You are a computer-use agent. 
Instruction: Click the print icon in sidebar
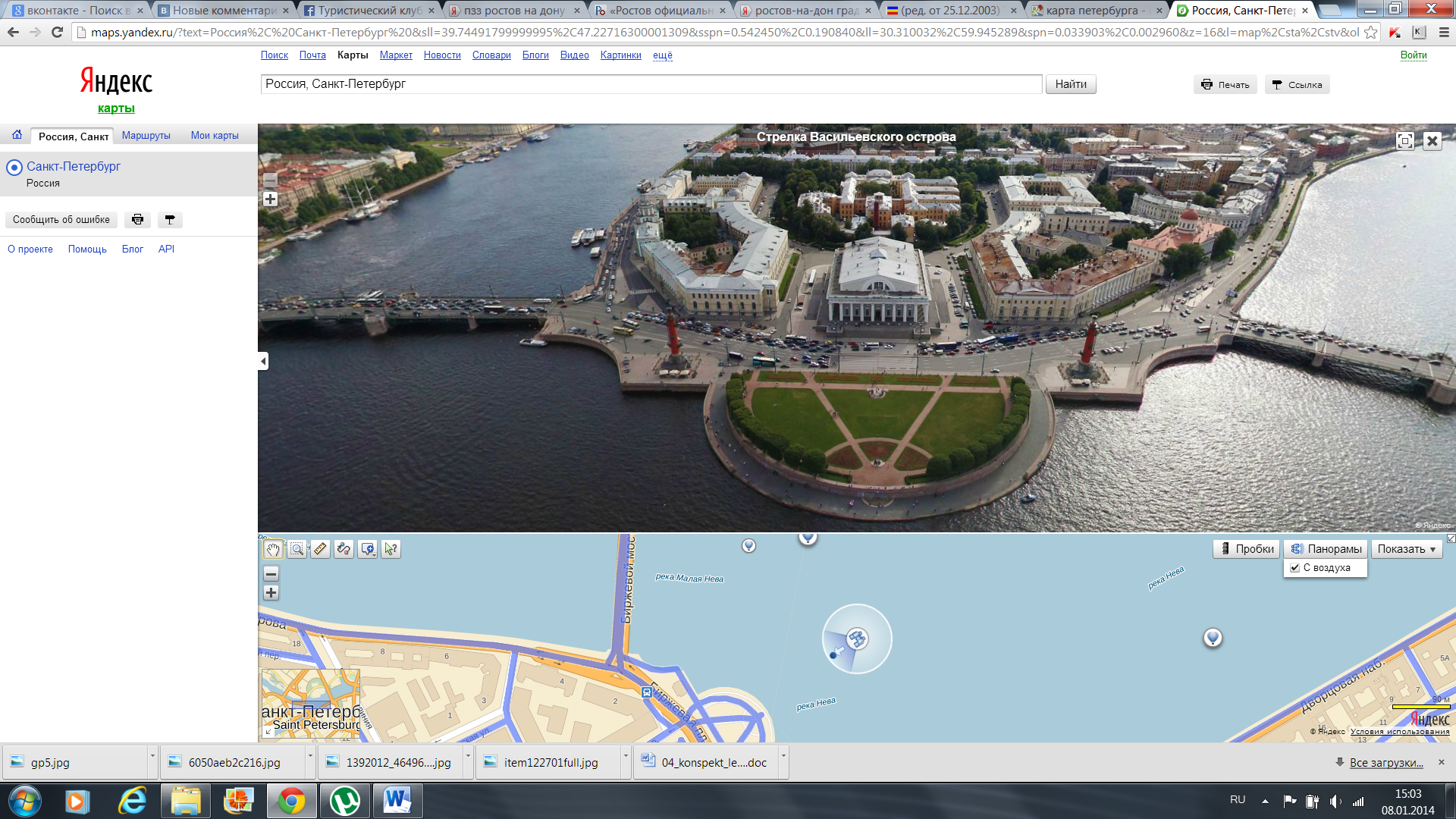point(137,220)
